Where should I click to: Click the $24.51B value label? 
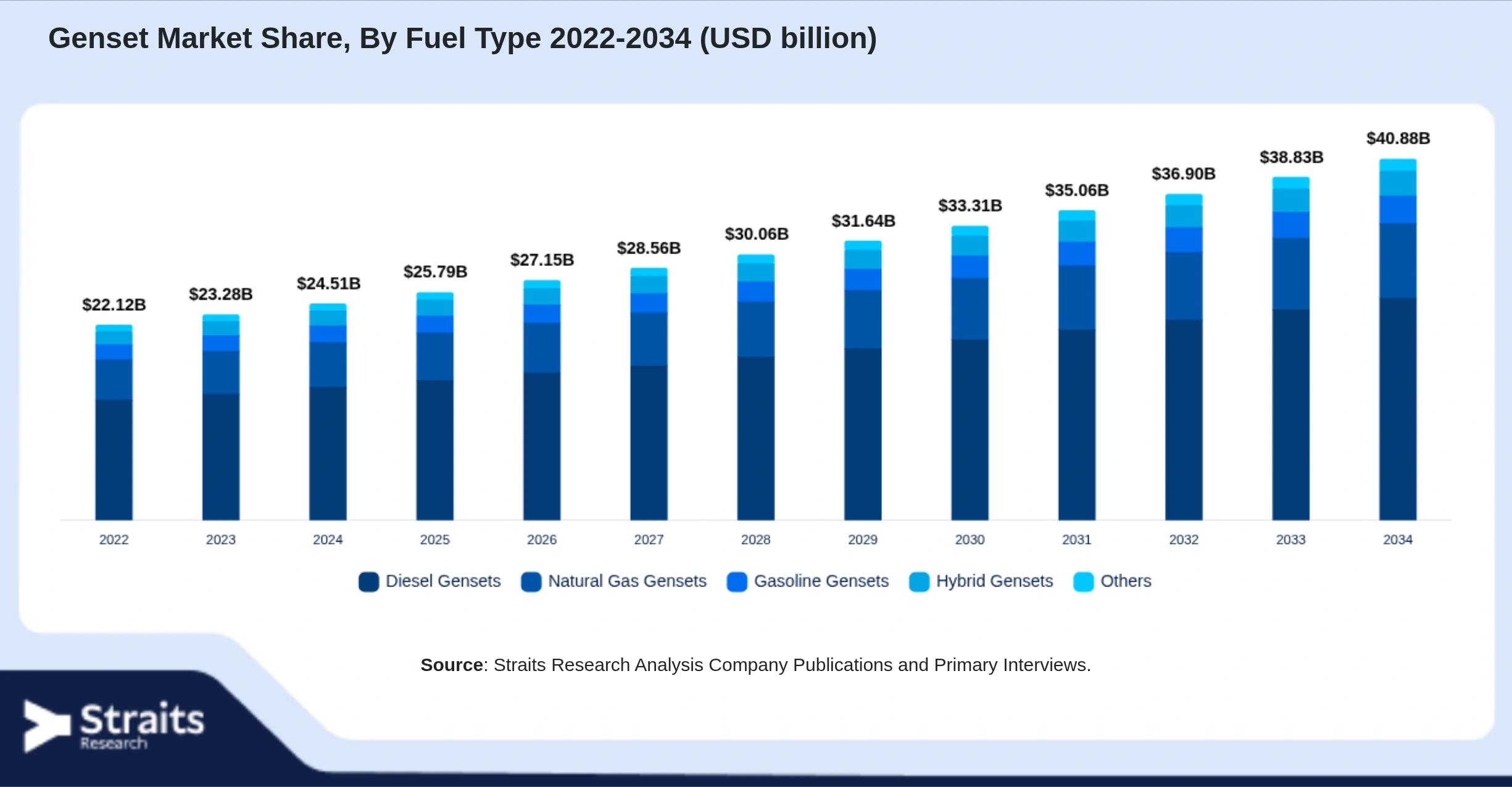tap(328, 284)
